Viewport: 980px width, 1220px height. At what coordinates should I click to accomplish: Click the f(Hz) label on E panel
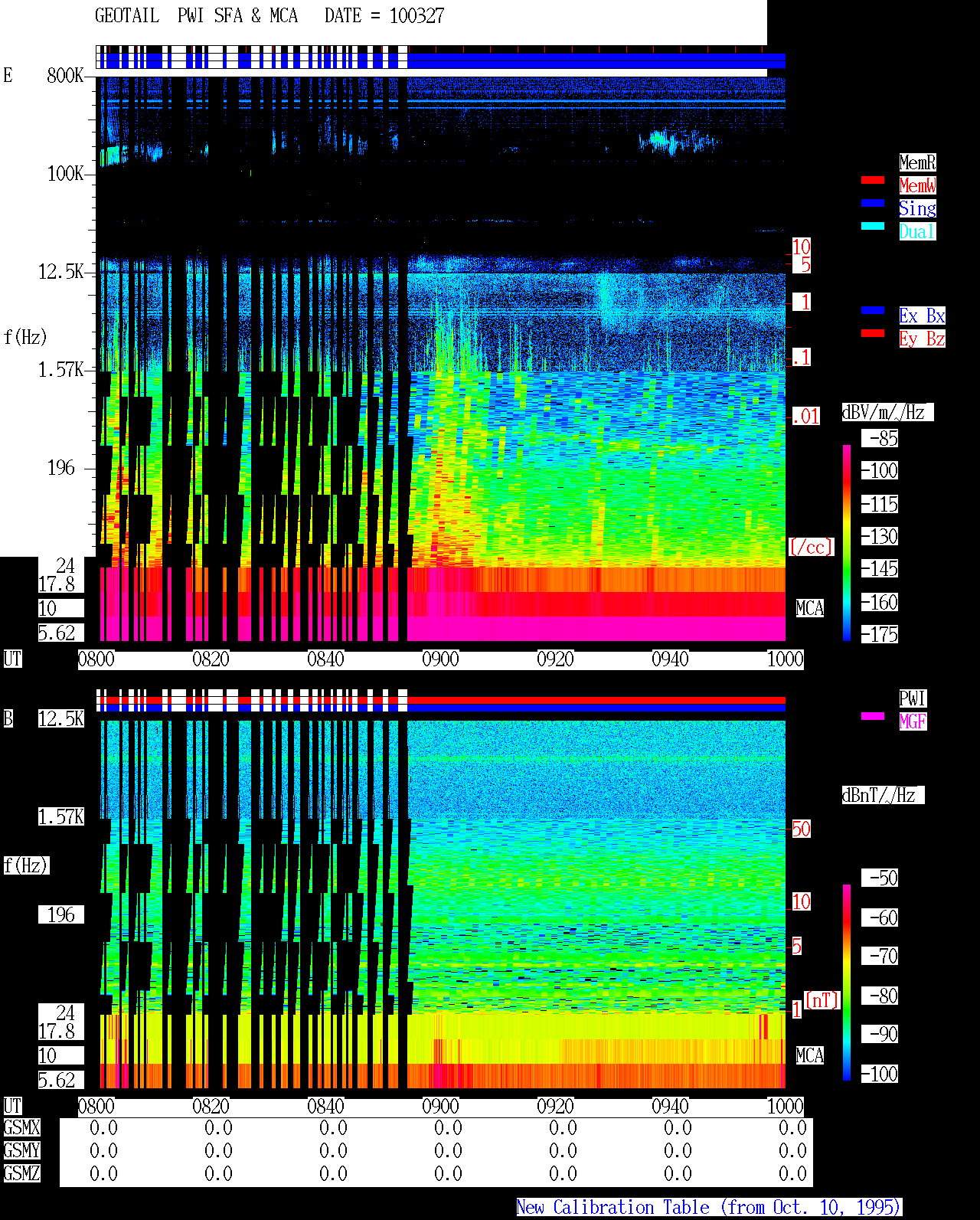coord(25,337)
